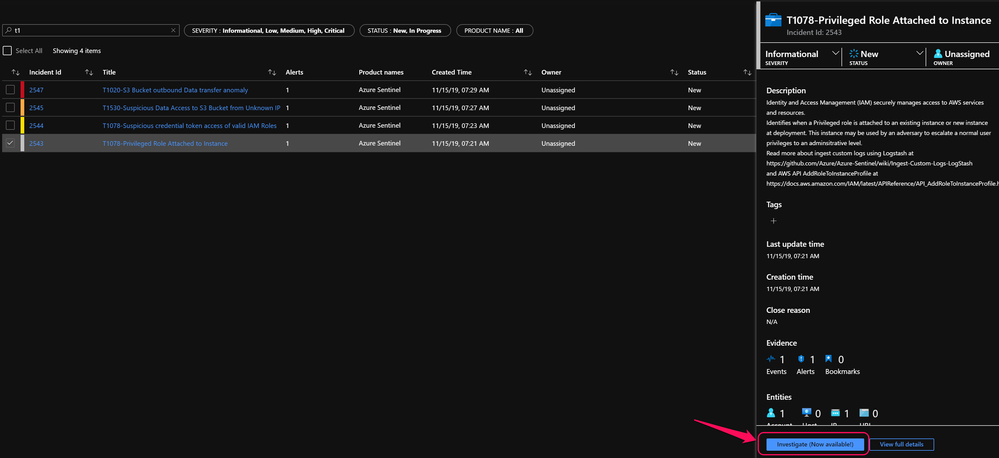Screen dimensions: 999x458
Task: Click Unassigned owner cell of incident 2547
Action: point(558,90)
